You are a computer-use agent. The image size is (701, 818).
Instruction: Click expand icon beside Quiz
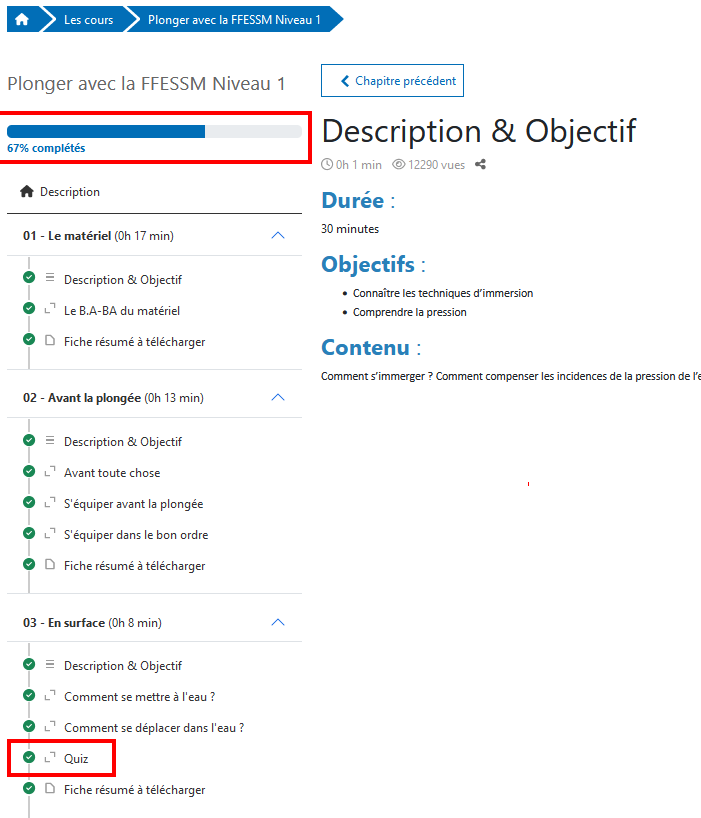(x=50, y=757)
